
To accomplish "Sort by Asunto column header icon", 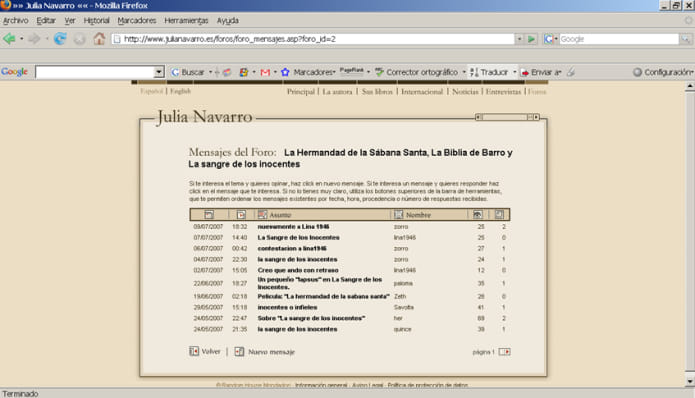I will pyautogui.click(x=262, y=215).
